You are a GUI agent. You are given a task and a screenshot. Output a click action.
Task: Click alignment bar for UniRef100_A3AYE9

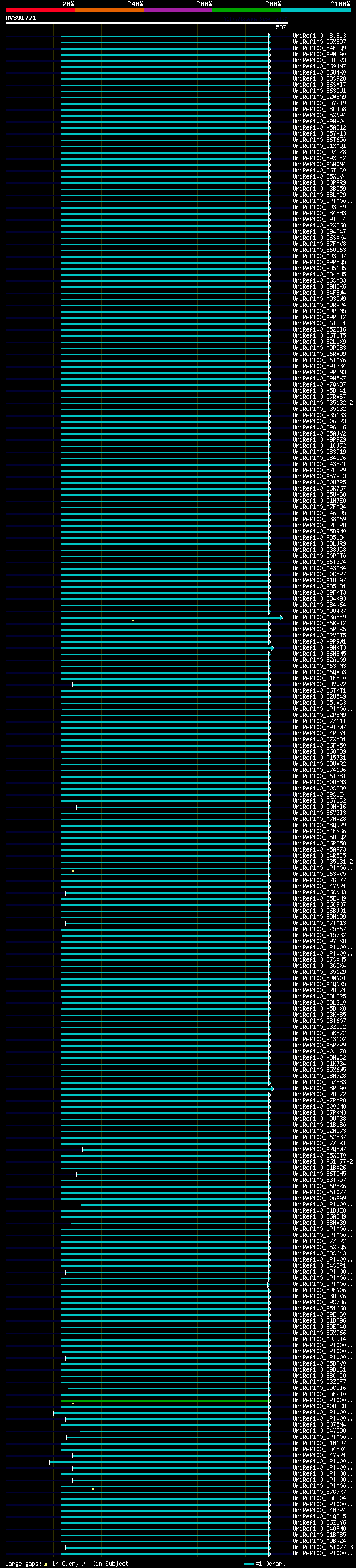pos(171,617)
